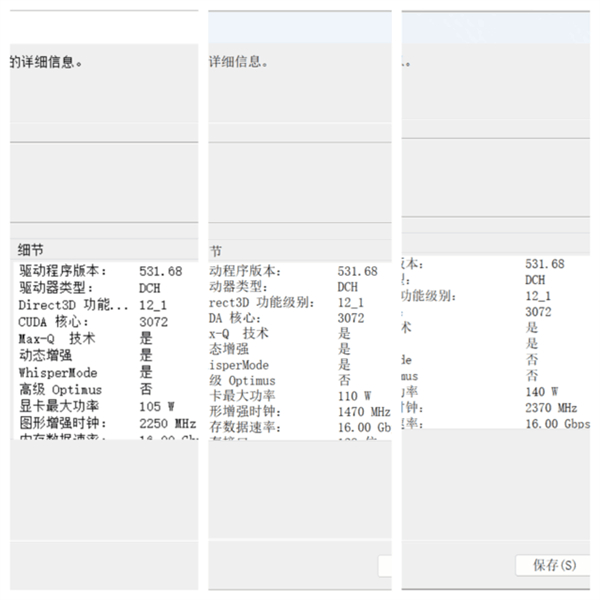The height and width of the screenshot is (600, 600).
Task: Click the 3072 value beside 'CUDA 核心:'
Action: click(153, 322)
